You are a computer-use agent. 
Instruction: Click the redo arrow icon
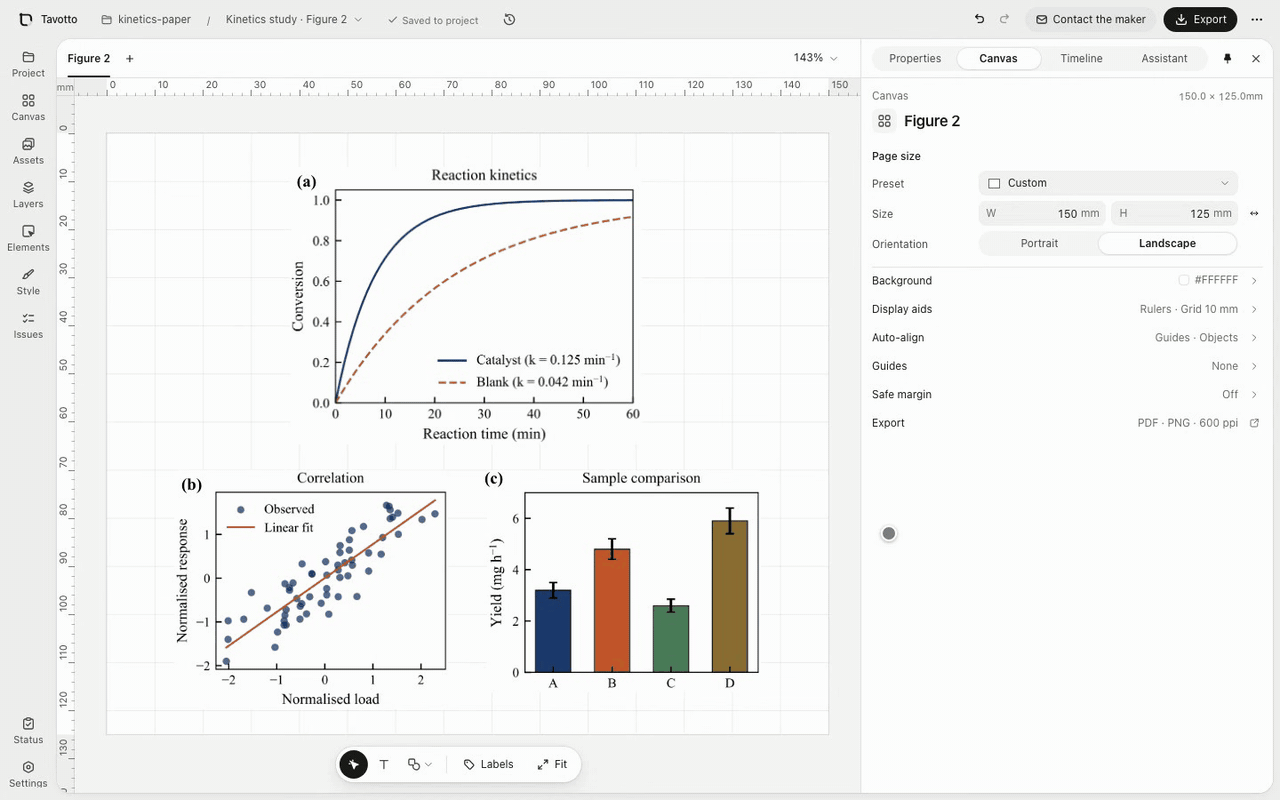(x=1004, y=19)
